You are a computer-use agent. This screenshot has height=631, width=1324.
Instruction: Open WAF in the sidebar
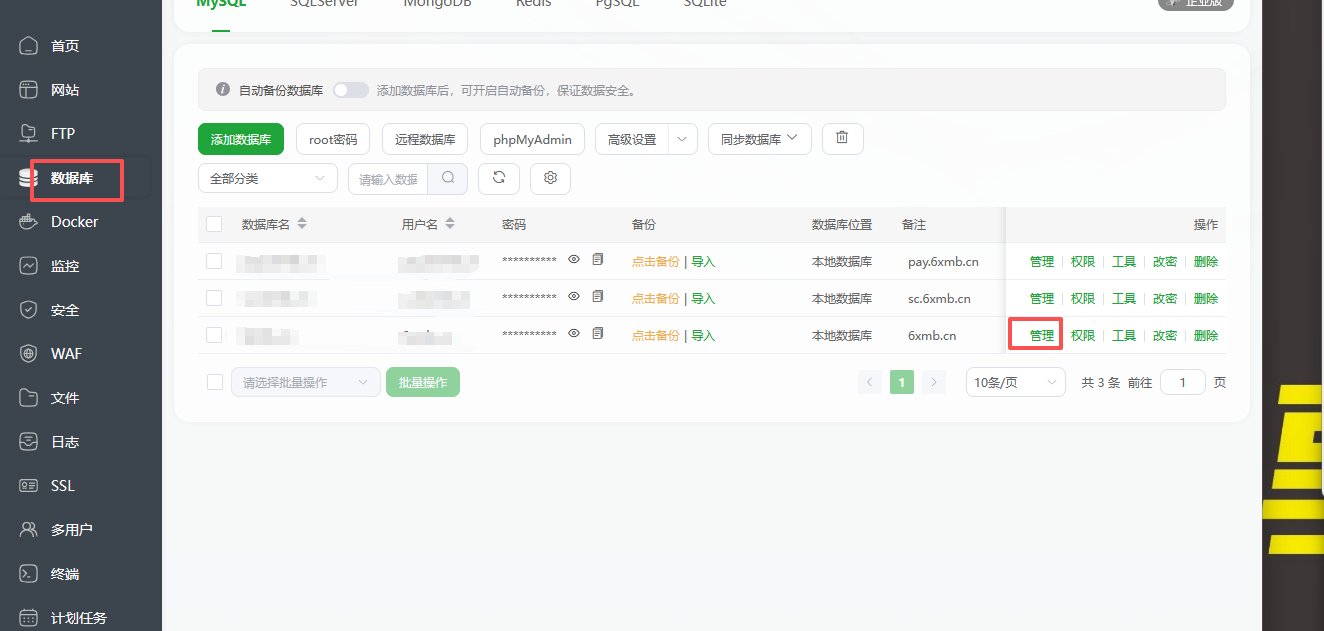[x=66, y=354]
